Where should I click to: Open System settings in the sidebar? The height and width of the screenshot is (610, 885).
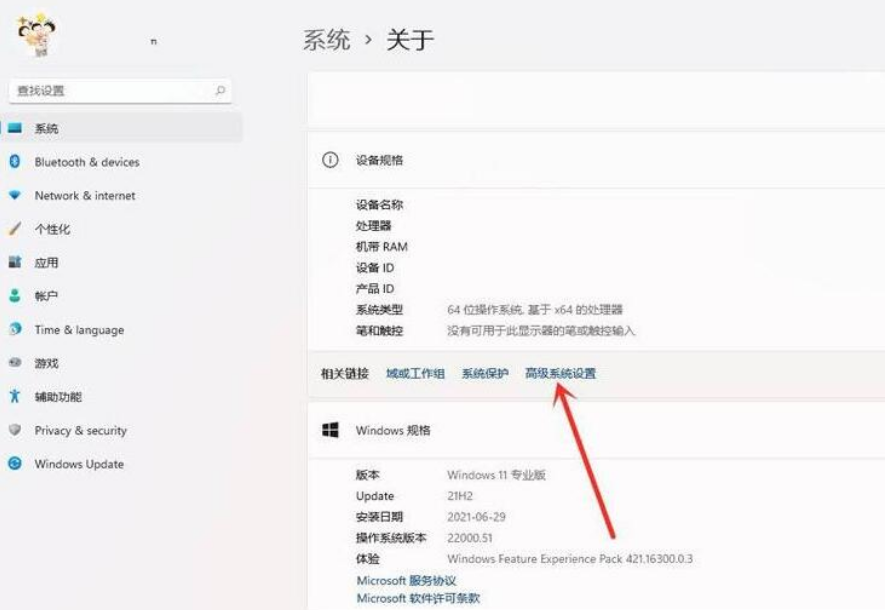coord(45,128)
